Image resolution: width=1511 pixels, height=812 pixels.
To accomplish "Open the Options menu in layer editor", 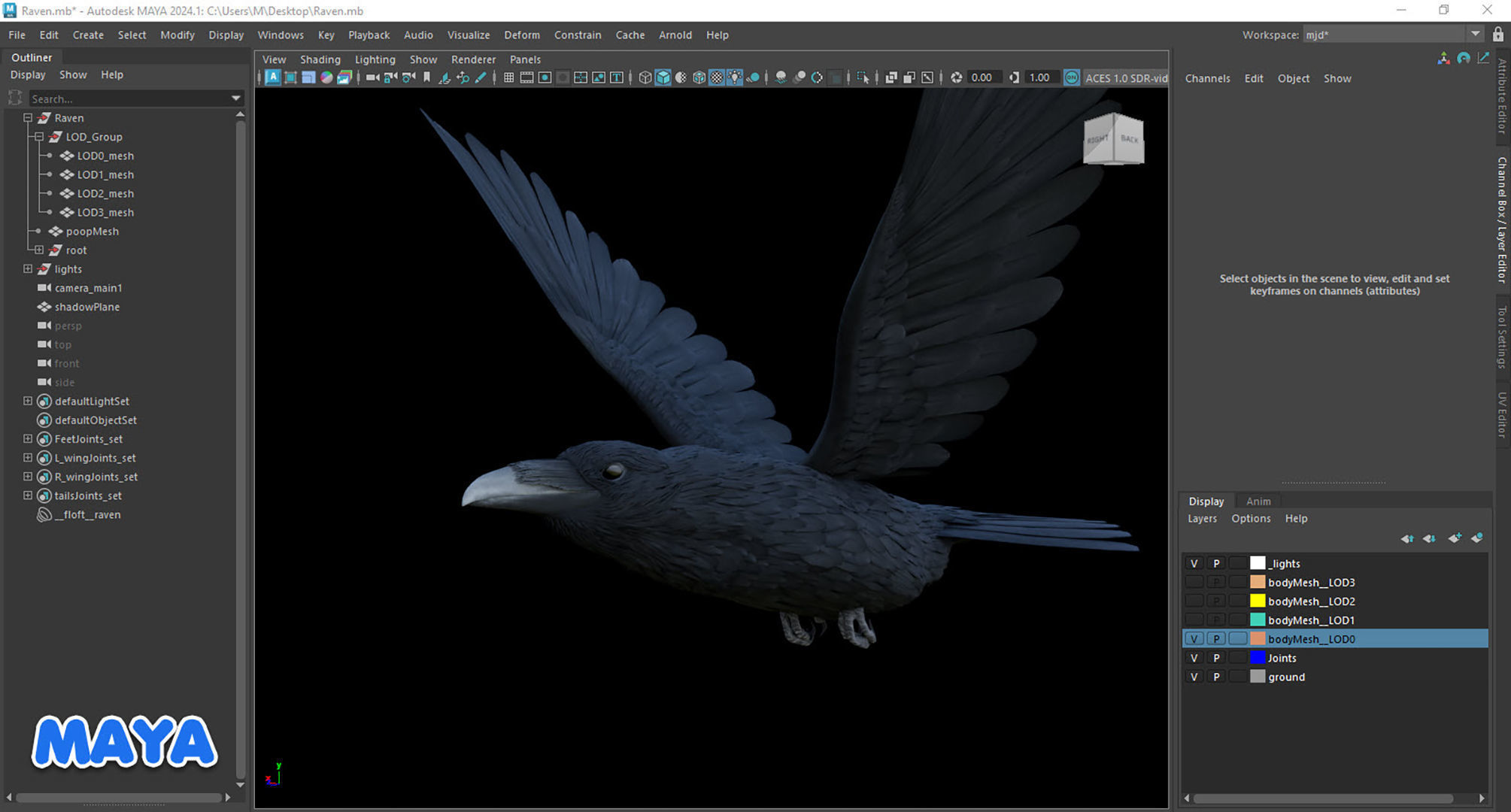I will [x=1251, y=519].
